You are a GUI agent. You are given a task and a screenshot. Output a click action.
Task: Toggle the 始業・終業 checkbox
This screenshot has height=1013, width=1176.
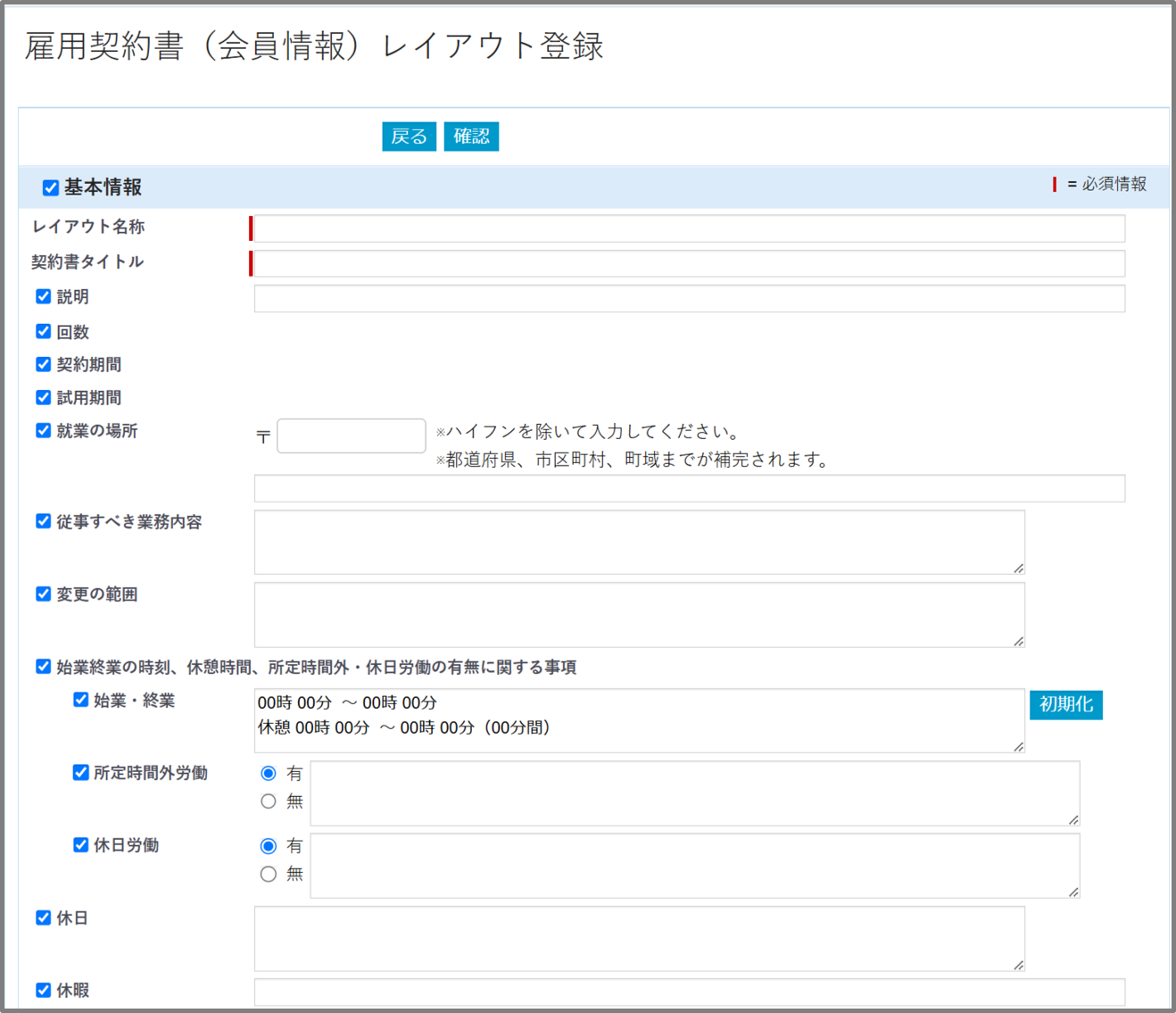point(80,700)
